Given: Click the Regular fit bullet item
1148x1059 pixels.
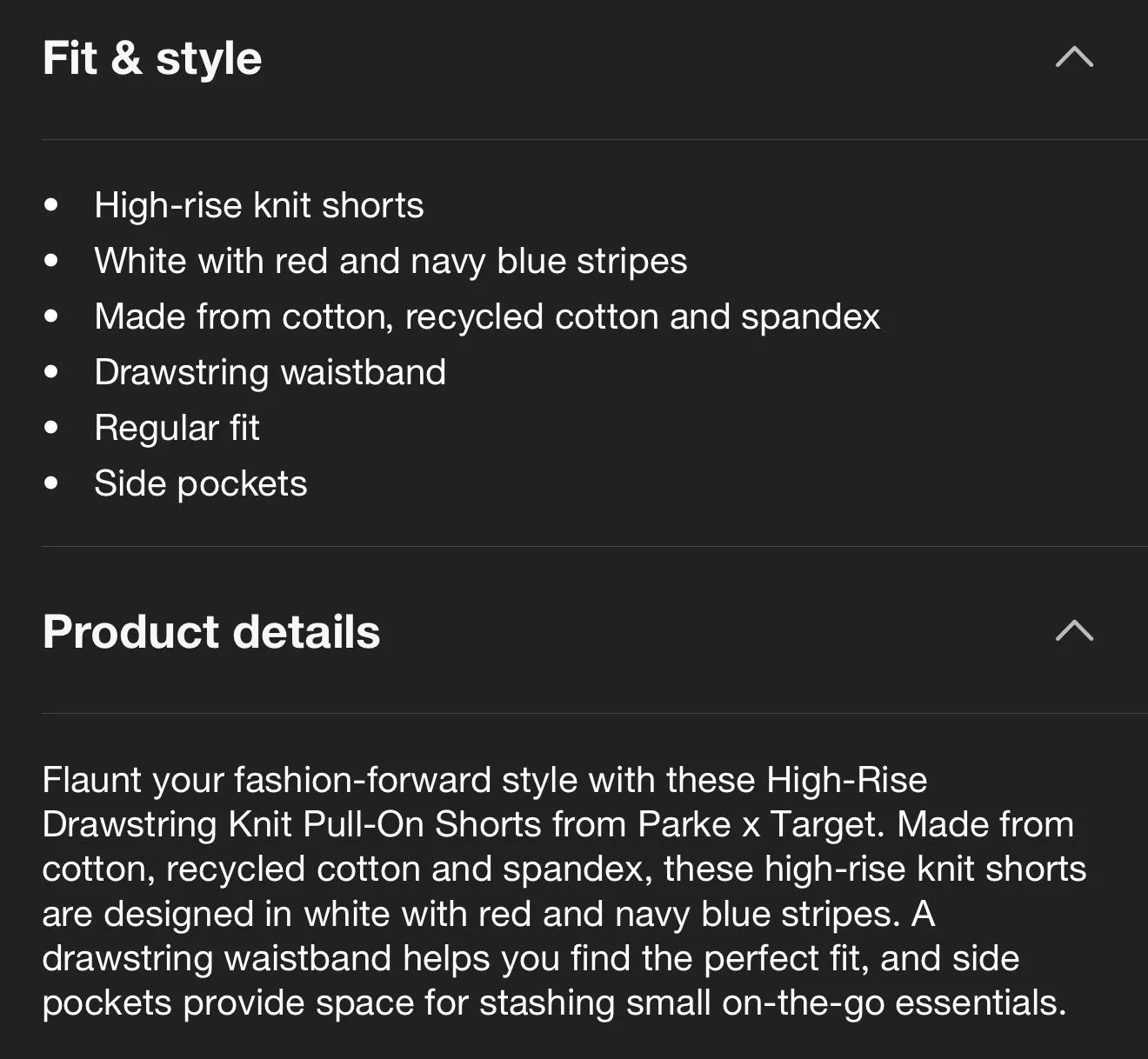Looking at the screenshot, I should click(x=177, y=428).
